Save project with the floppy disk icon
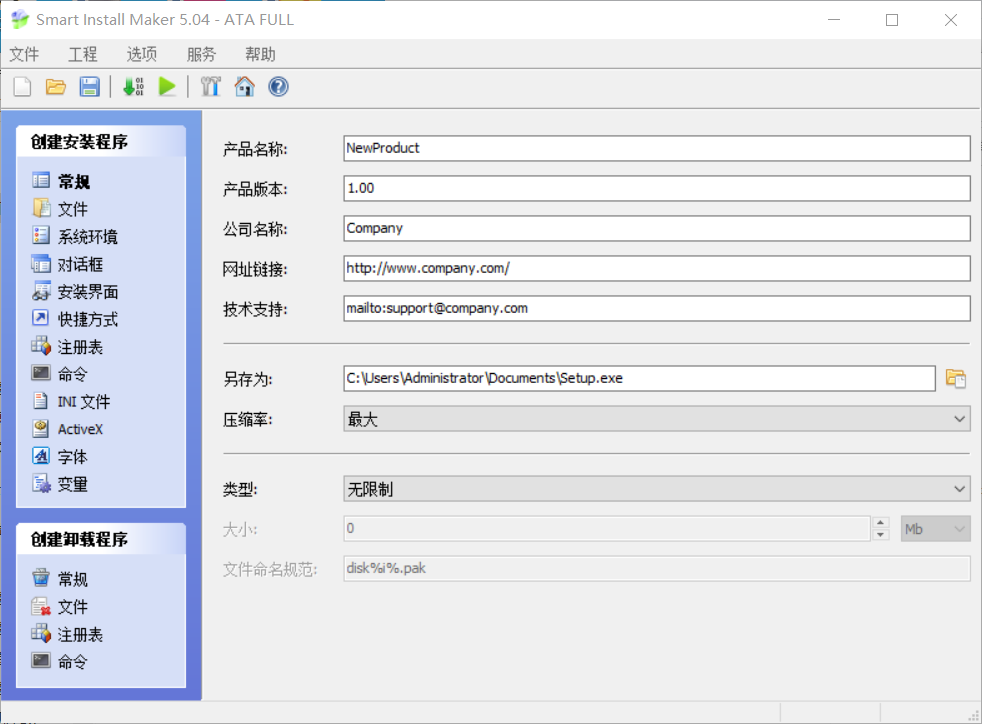The image size is (982, 724). point(90,86)
